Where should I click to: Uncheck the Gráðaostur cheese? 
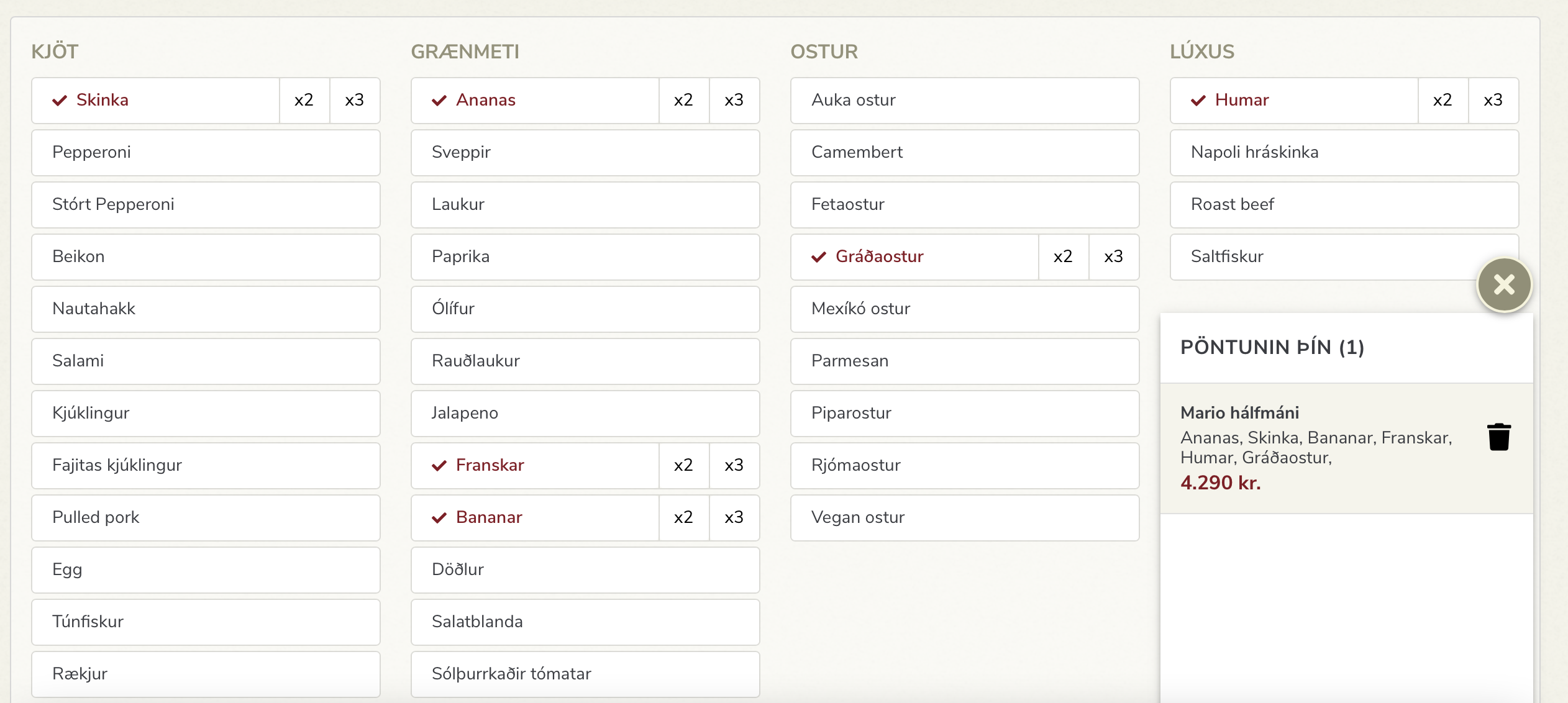pyautogui.click(x=914, y=257)
